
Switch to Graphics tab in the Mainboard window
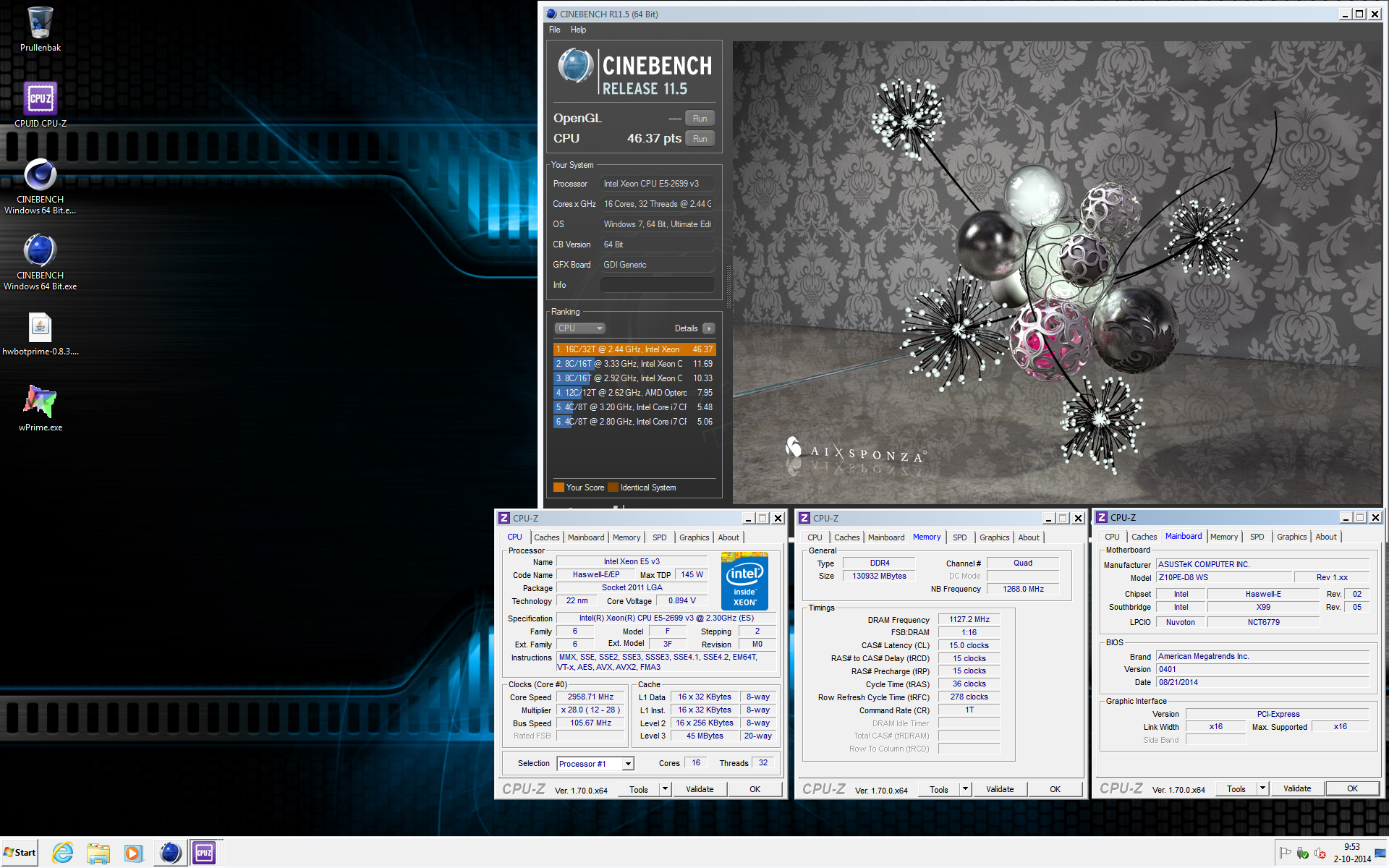point(1291,537)
